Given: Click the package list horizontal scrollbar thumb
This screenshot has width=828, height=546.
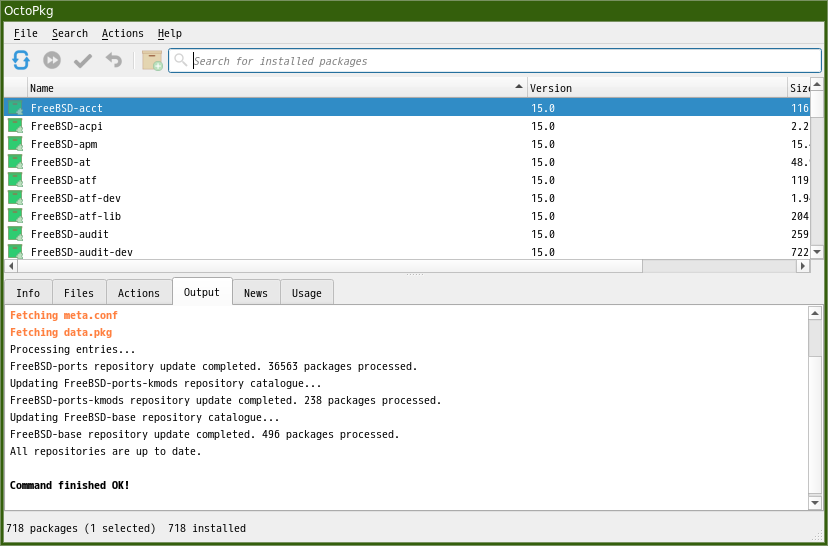Looking at the screenshot, I should pyautogui.click(x=330, y=266).
